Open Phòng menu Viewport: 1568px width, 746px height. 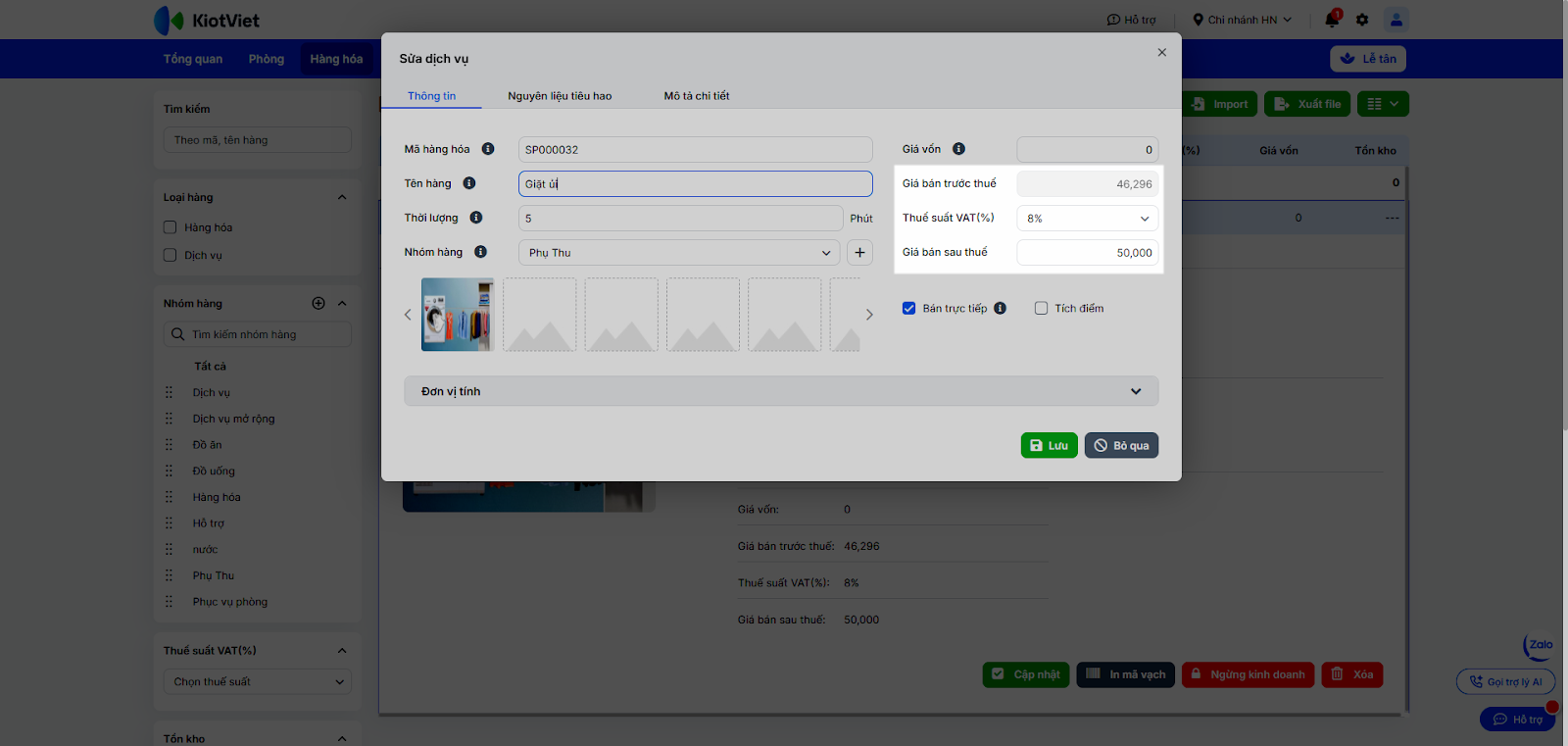(267, 59)
